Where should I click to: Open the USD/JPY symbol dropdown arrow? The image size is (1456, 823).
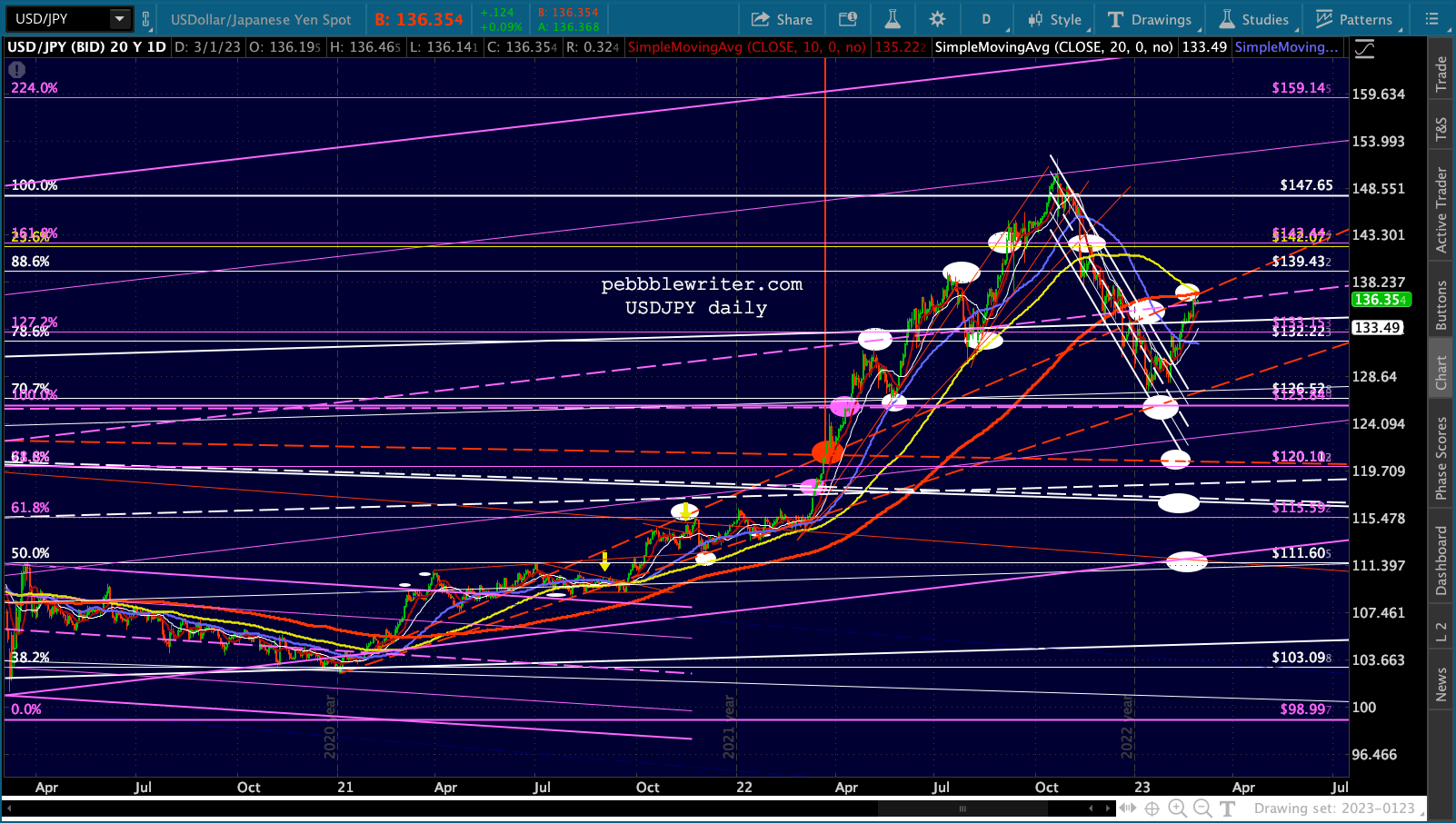pyautogui.click(x=120, y=19)
